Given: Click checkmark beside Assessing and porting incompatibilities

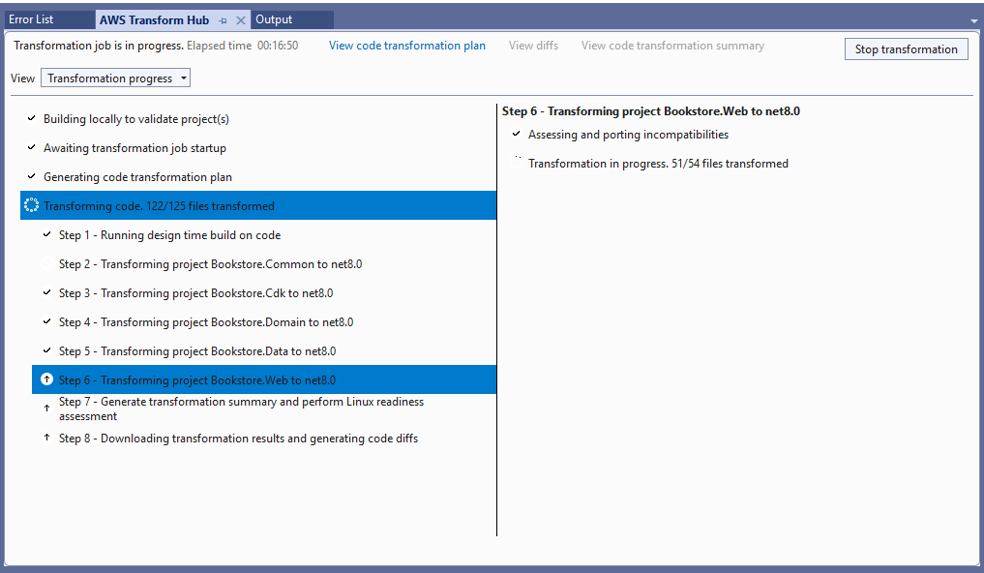Looking at the screenshot, I should [516, 134].
